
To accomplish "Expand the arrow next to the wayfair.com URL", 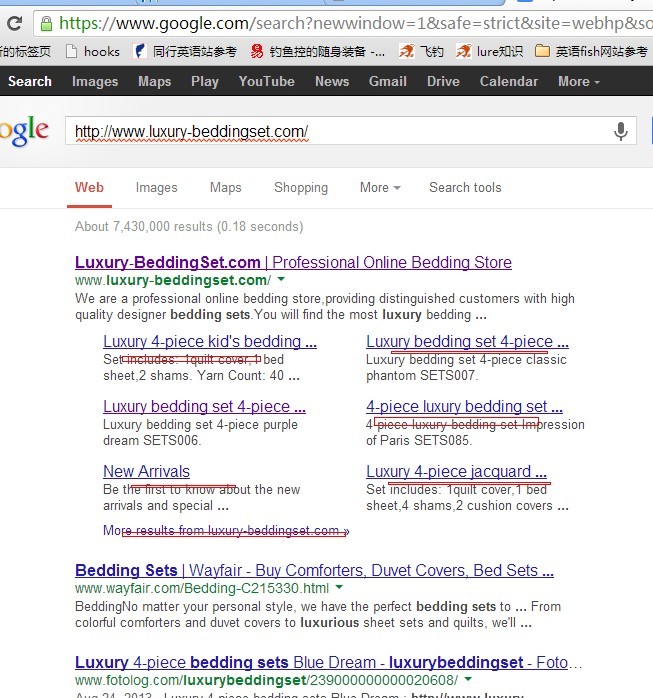I will (339, 588).
